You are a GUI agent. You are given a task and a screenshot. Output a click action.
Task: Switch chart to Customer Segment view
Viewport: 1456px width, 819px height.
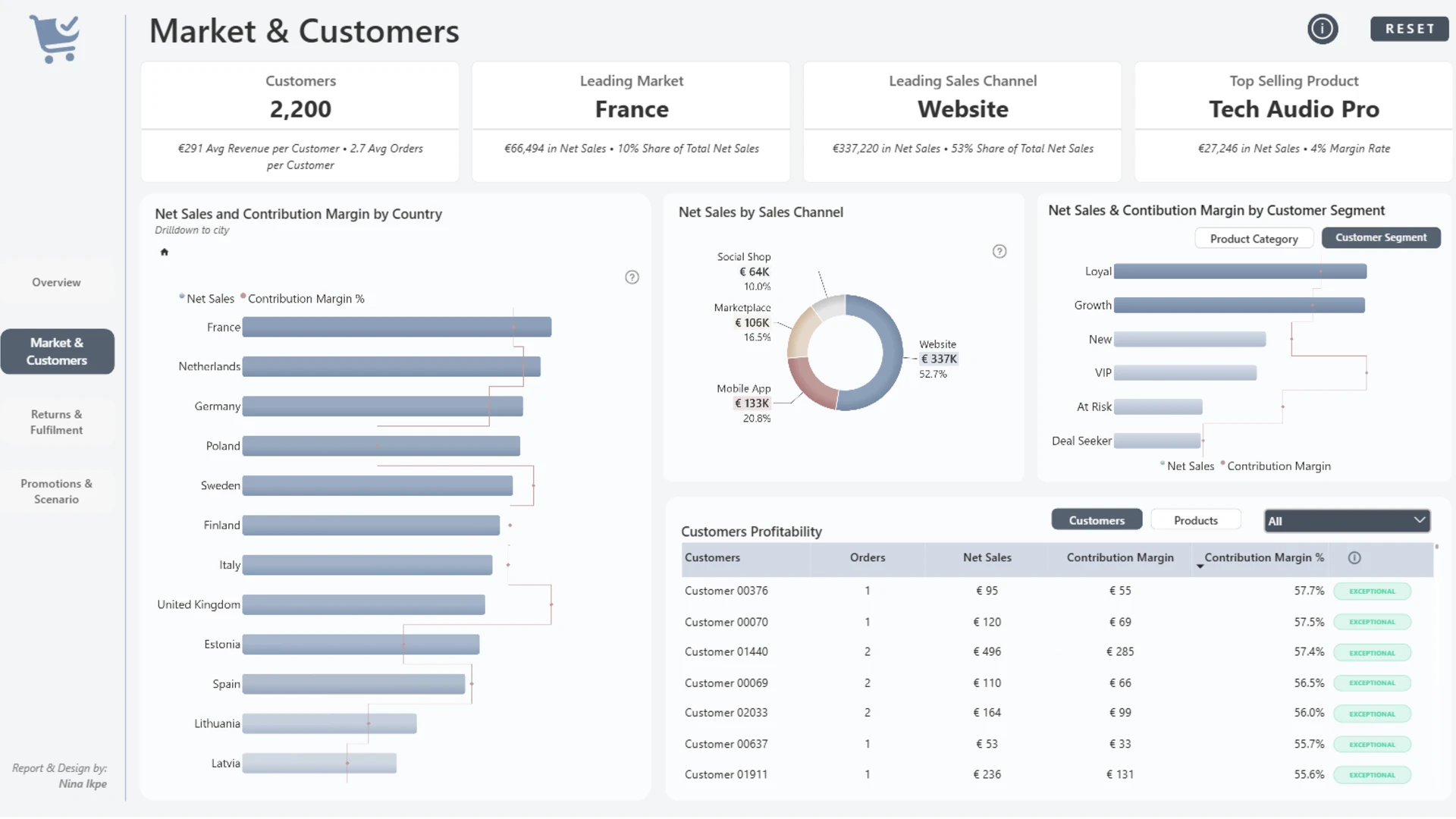tap(1381, 237)
